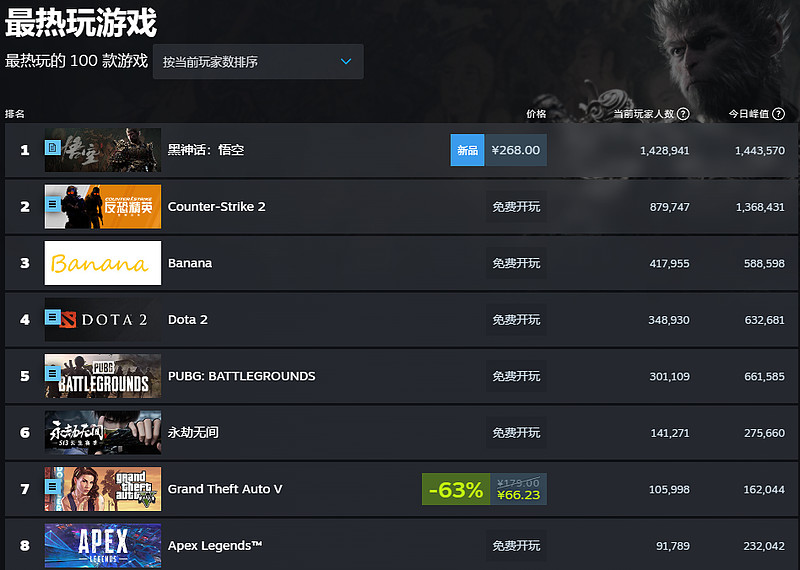Click the list badge icon on Dota 2 thumbnail
Viewport: 800px width, 570px height.
click(53, 317)
